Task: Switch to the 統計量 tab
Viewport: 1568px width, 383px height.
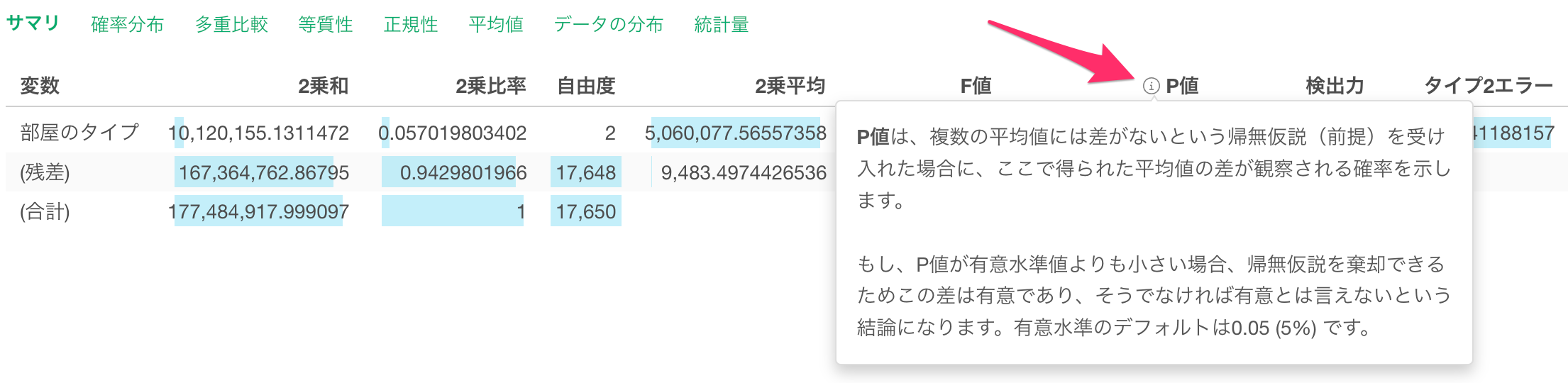Action: (x=722, y=25)
